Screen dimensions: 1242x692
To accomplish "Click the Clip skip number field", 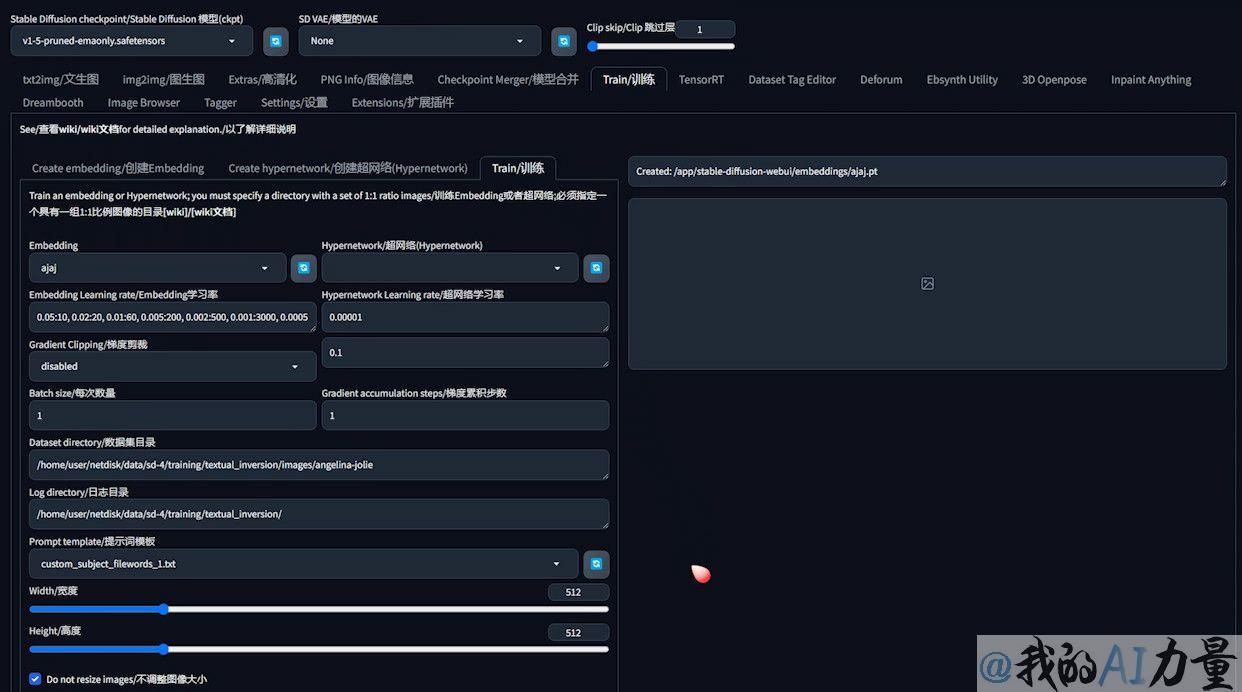I will pyautogui.click(x=705, y=29).
